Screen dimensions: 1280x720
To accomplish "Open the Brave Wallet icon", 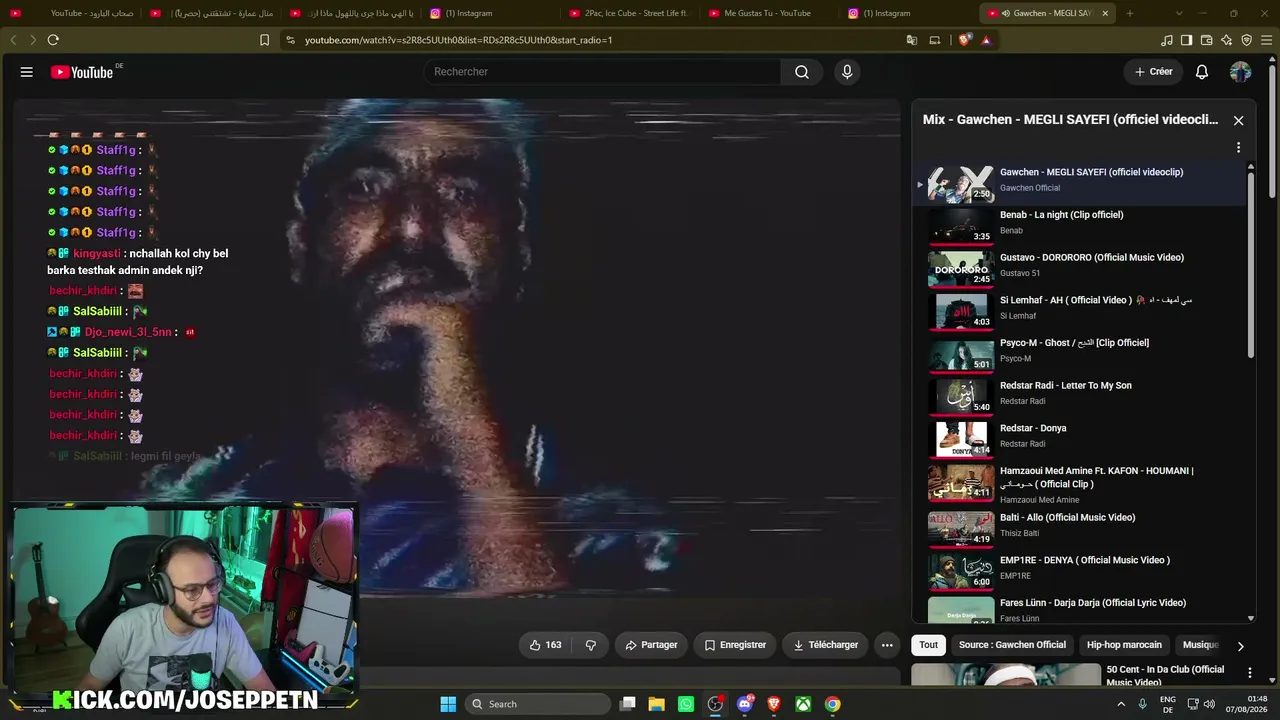I will point(1206,40).
